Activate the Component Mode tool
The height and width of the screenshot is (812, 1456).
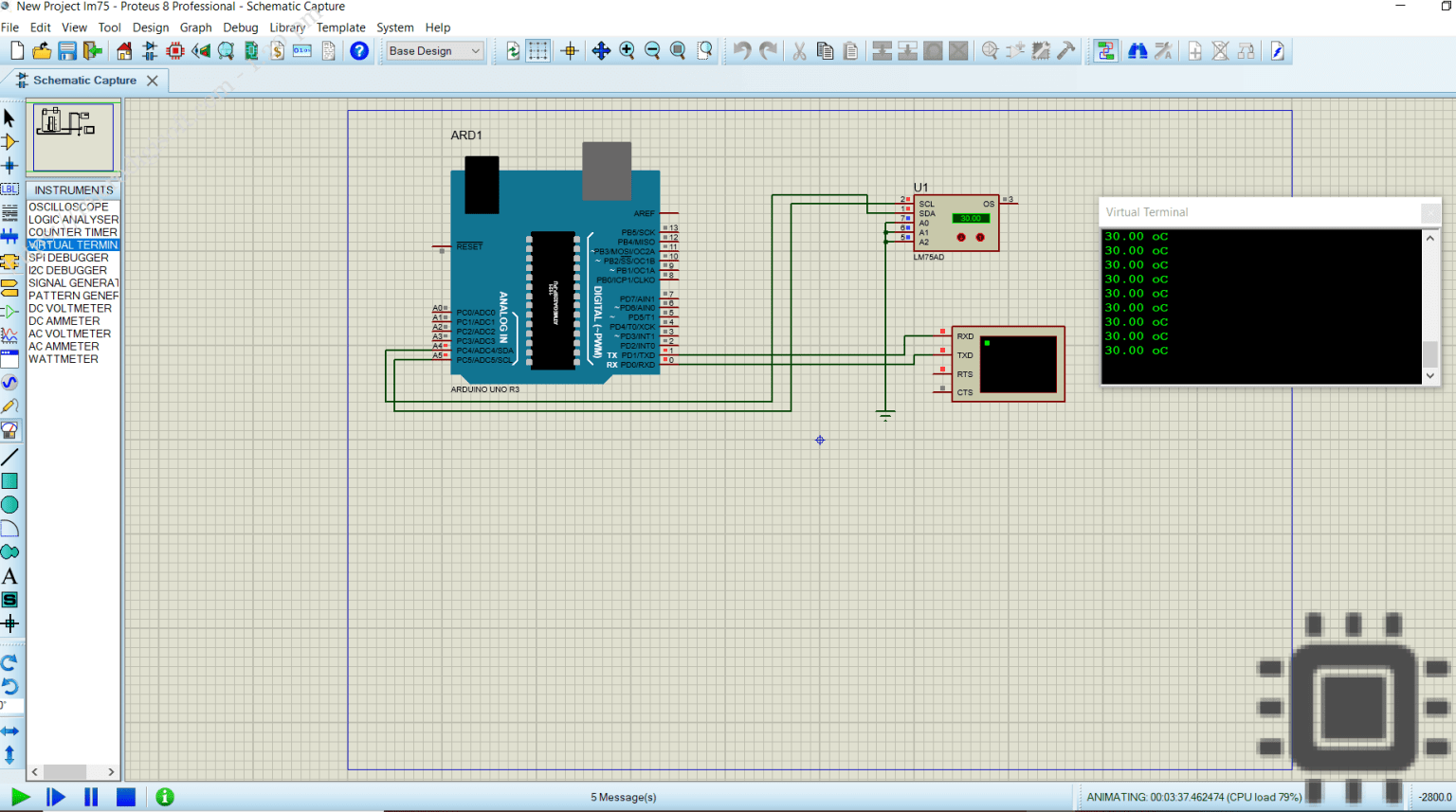11,142
